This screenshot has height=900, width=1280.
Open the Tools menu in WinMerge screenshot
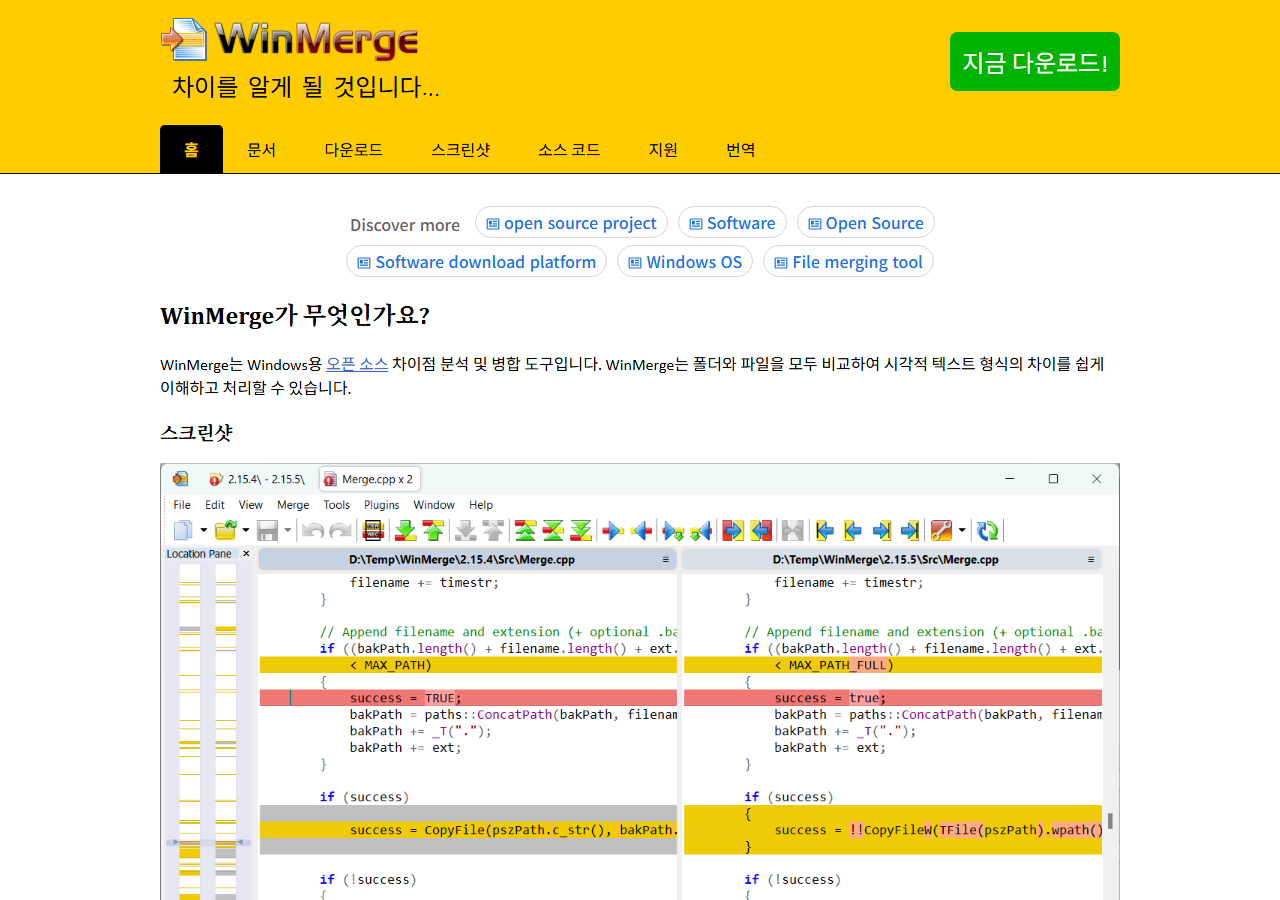pos(337,505)
